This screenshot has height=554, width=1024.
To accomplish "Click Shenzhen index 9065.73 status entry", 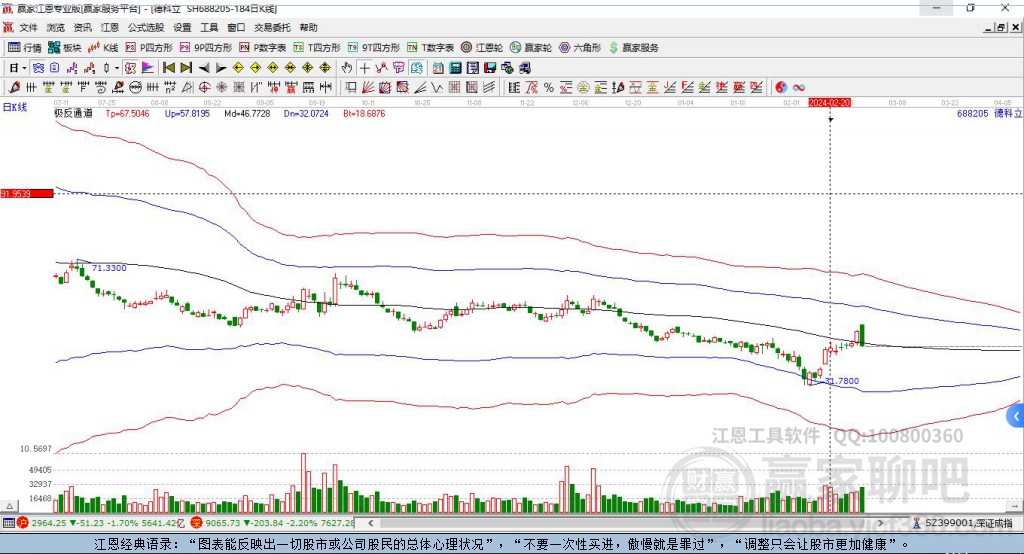I will coord(272,523).
